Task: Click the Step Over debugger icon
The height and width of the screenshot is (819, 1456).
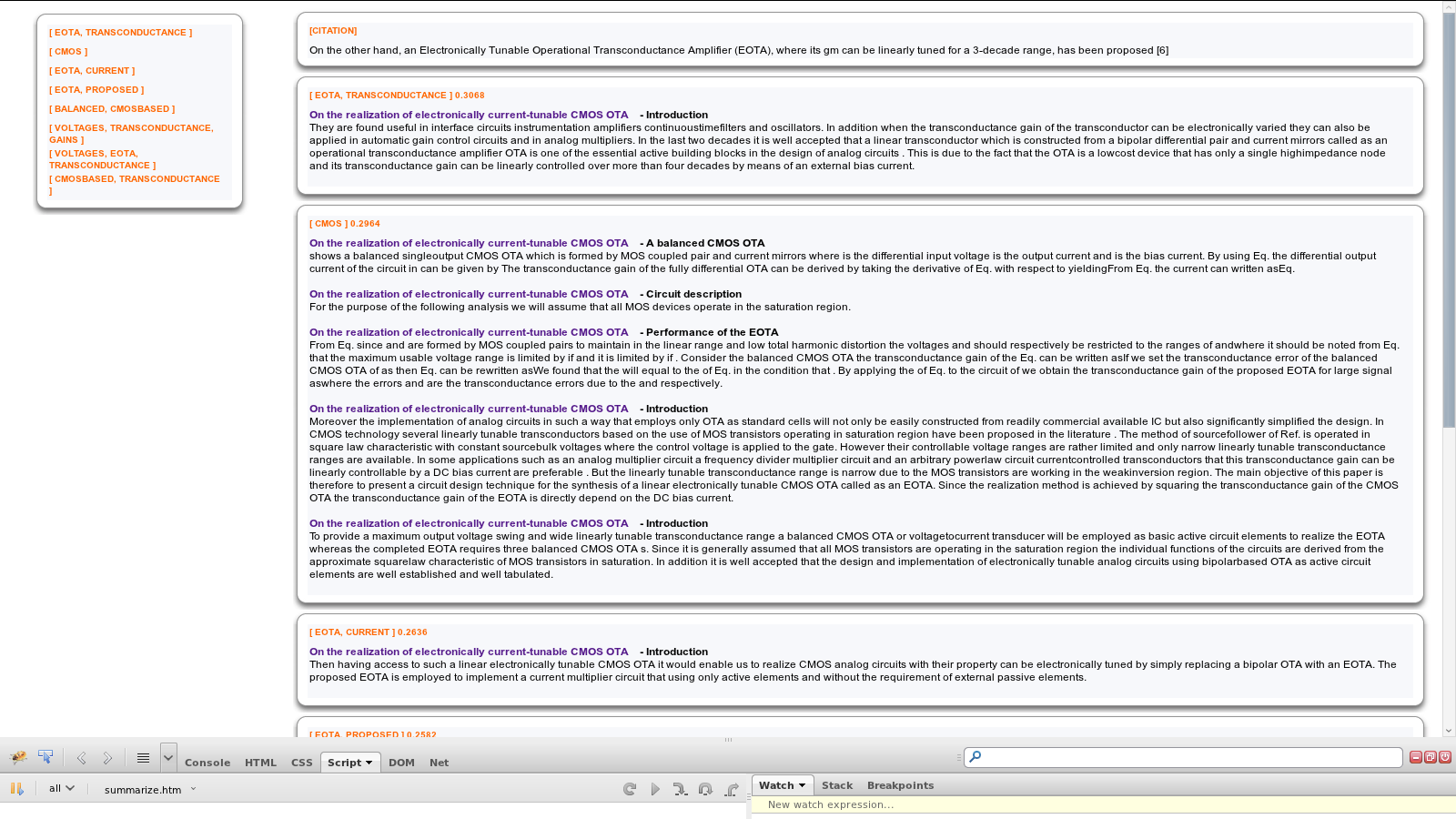Action: coord(705,789)
